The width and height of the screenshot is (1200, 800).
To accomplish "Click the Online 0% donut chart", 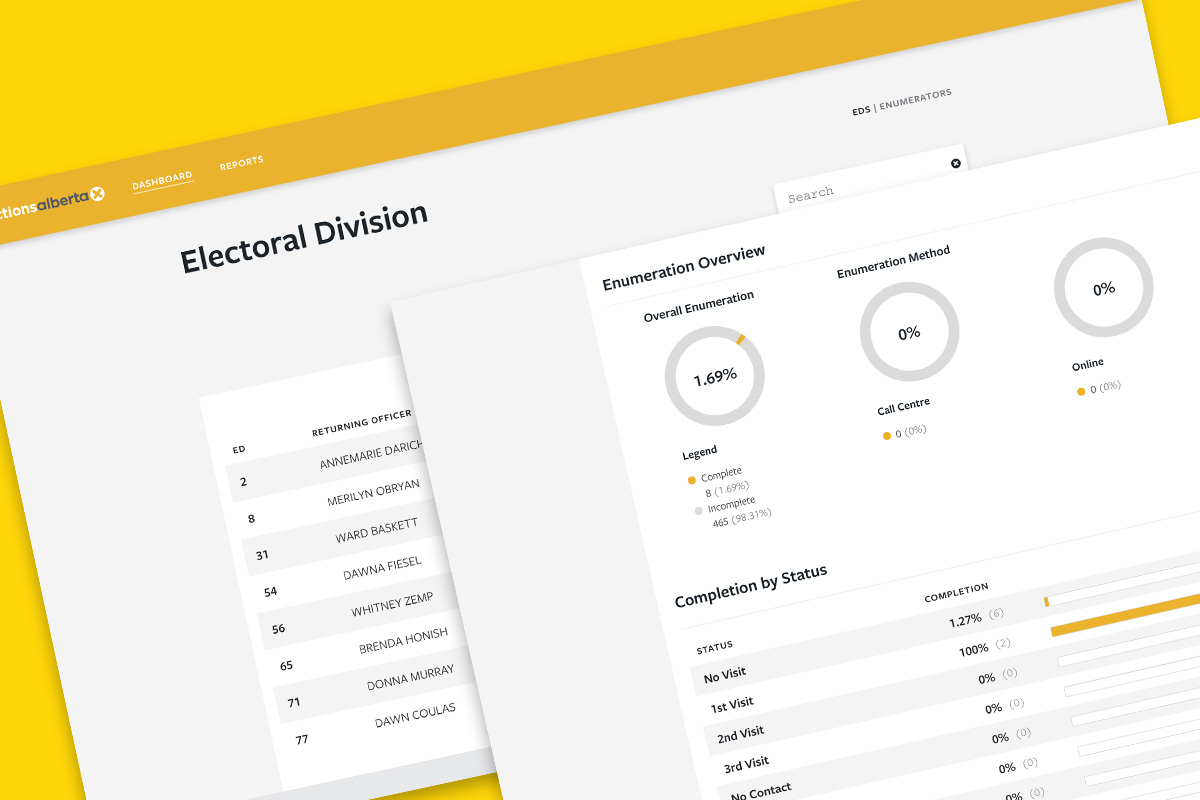I will coord(1103,287).
